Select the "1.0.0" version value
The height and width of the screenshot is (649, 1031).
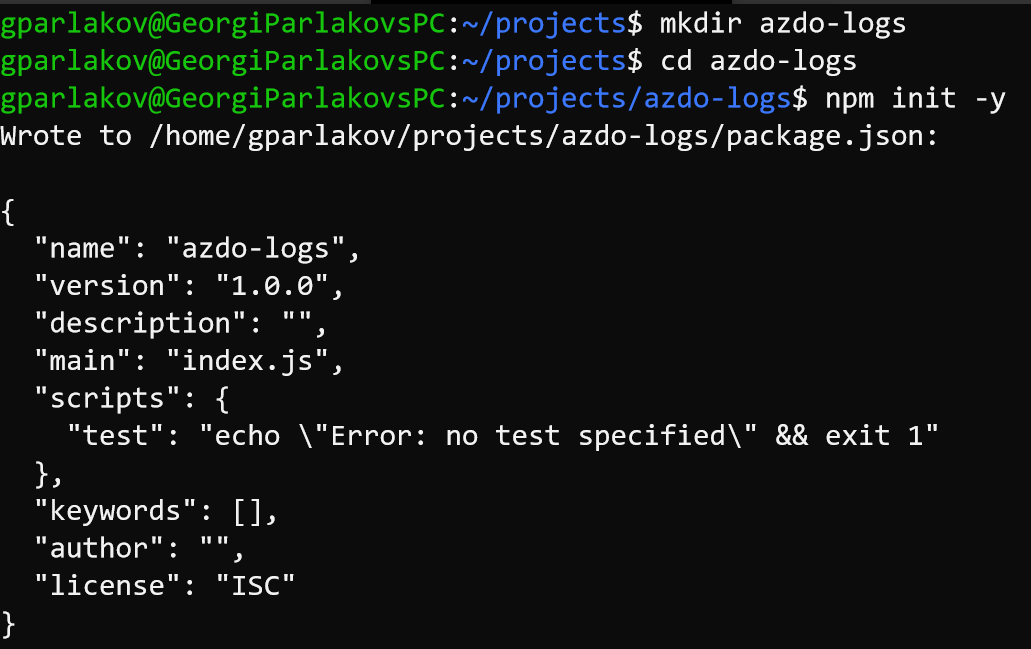click(x=272, y=286)
